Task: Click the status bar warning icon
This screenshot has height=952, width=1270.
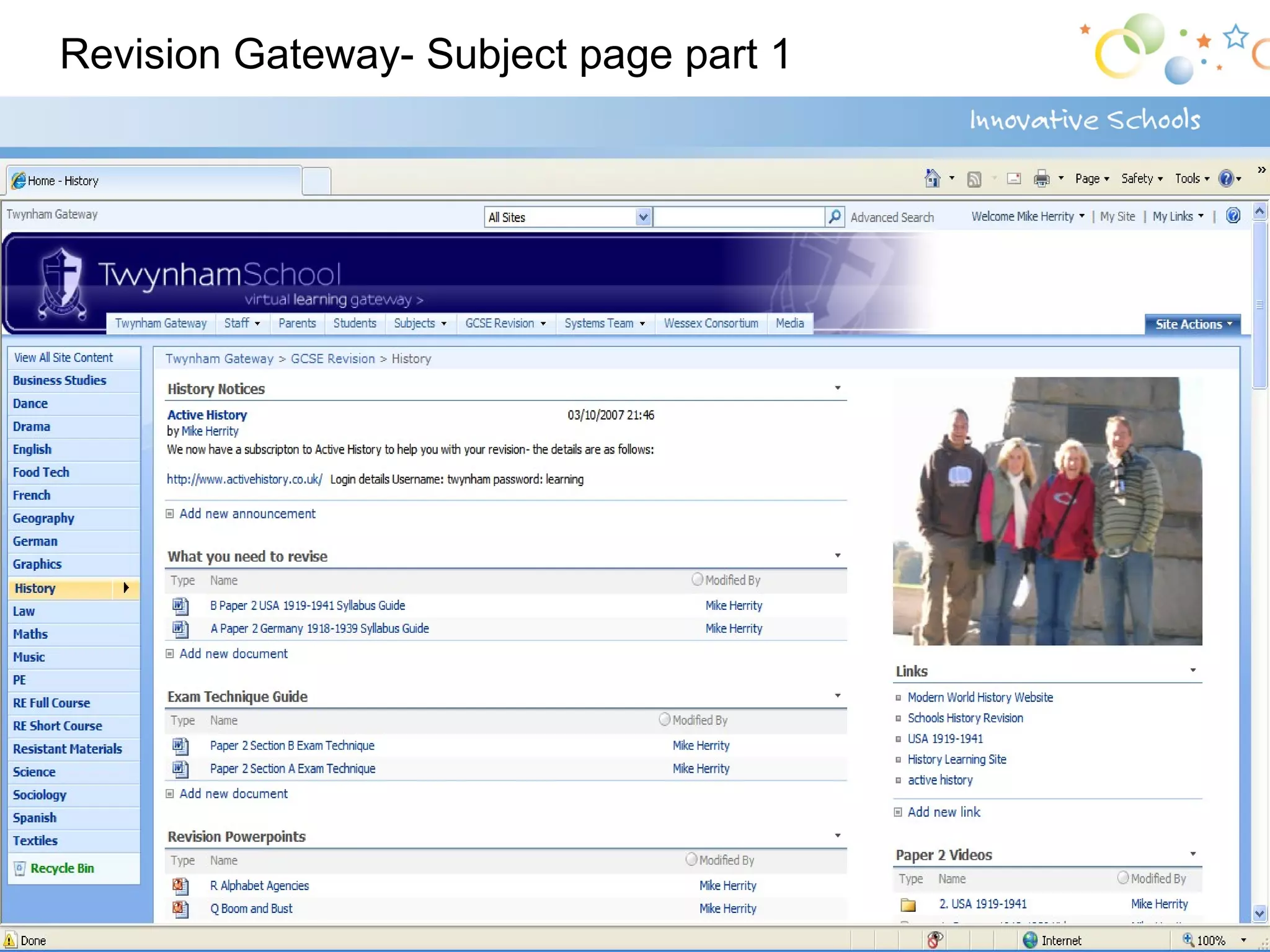Action: [11, 940]
